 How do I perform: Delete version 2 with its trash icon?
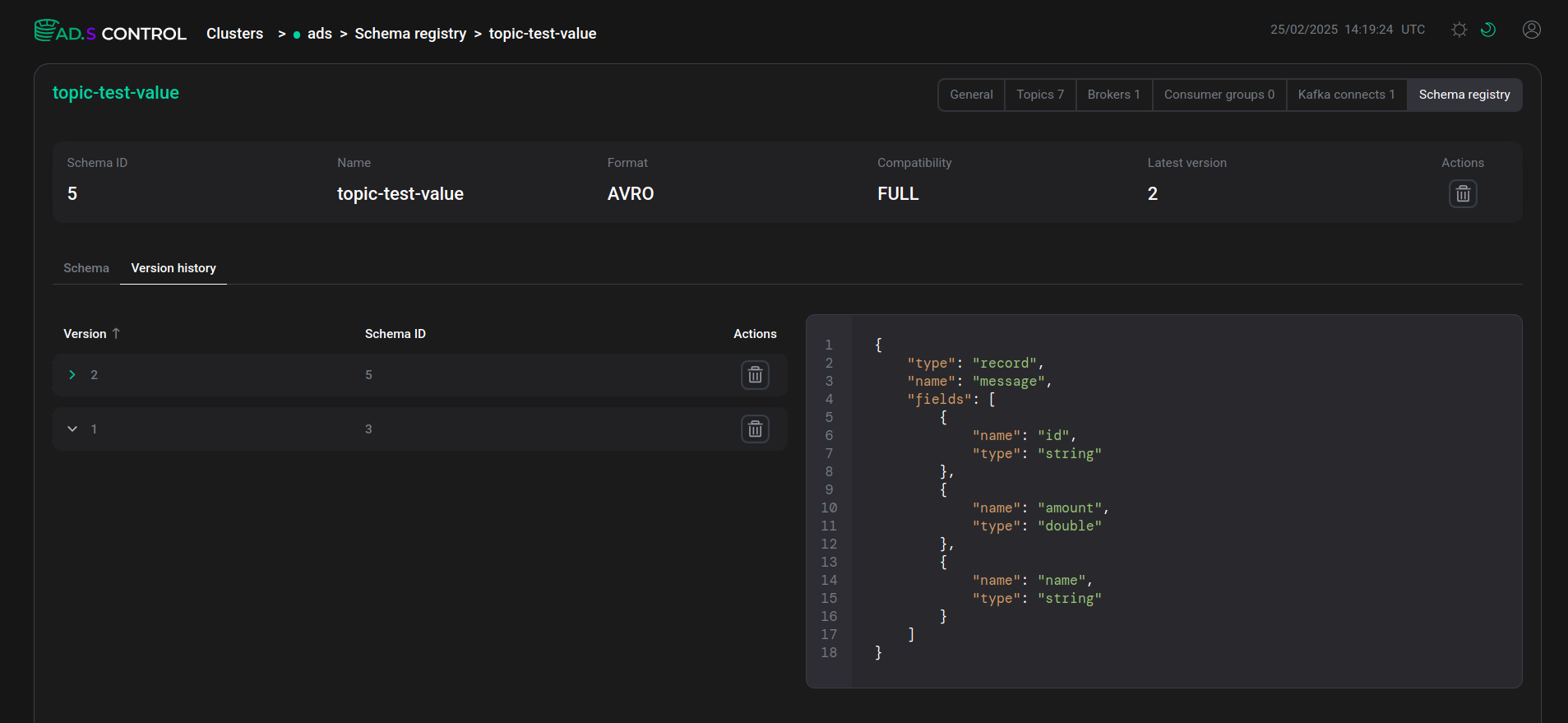754,375
